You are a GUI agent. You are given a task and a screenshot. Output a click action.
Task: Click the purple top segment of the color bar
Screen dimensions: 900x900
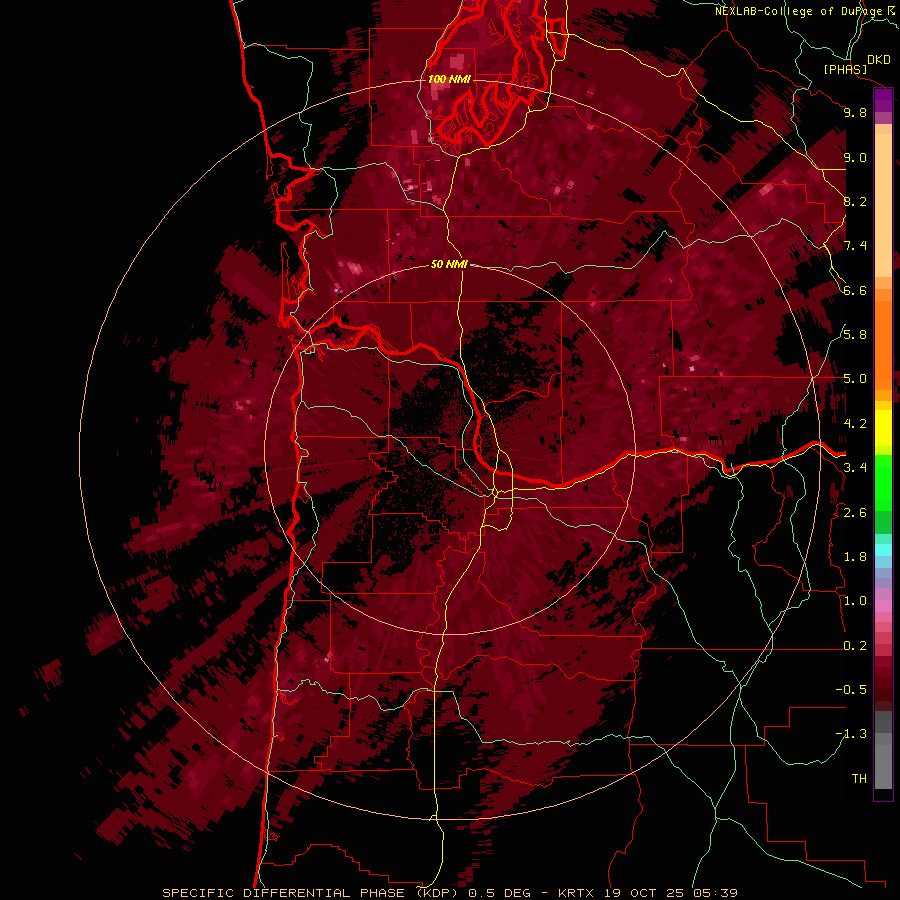[x=883, y=101]
